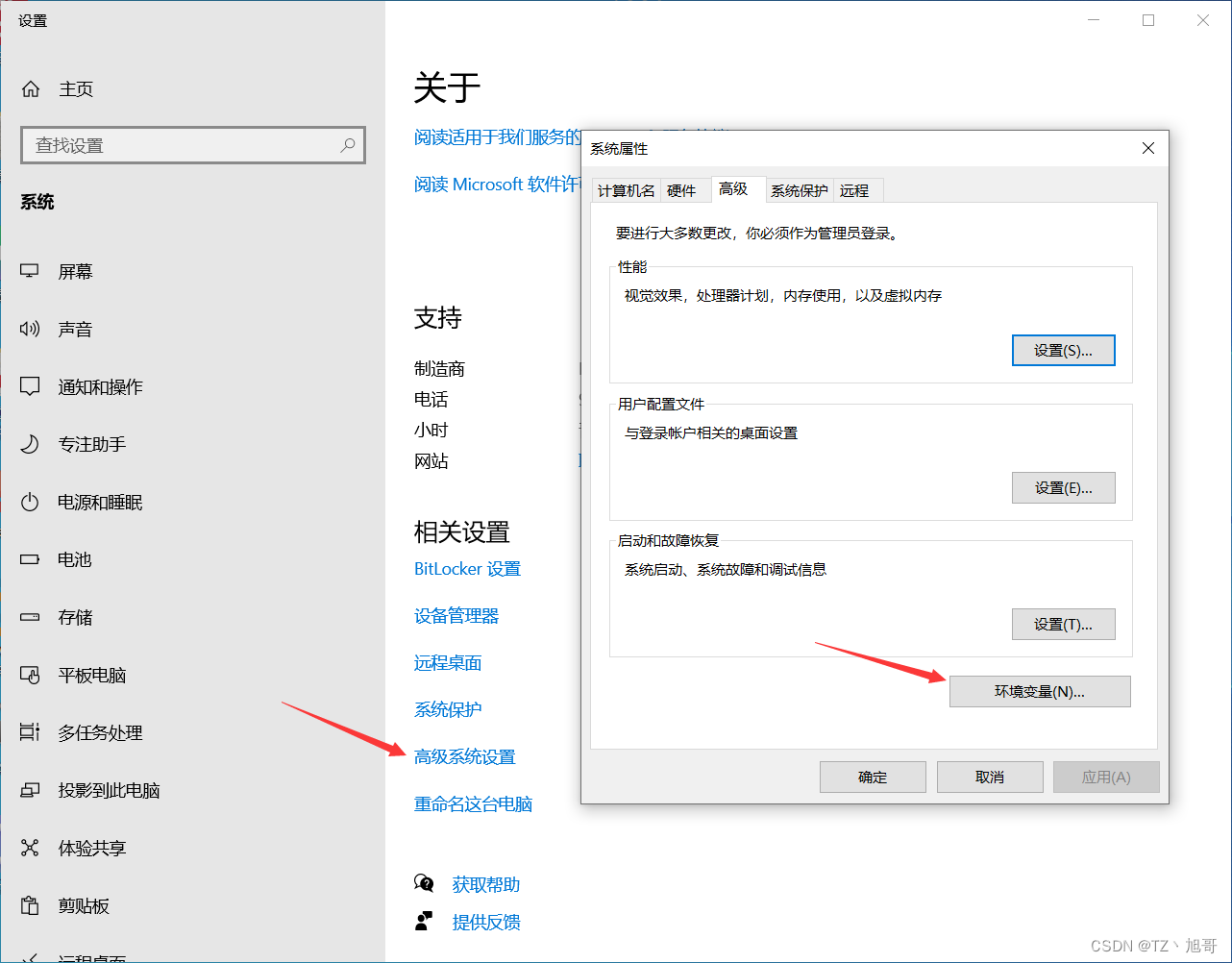The height and width of the screenshot is (963, 1232).
Task: Click the 环境变量(N)... button
Action: pyautogui.click(x=1040, y=692)
